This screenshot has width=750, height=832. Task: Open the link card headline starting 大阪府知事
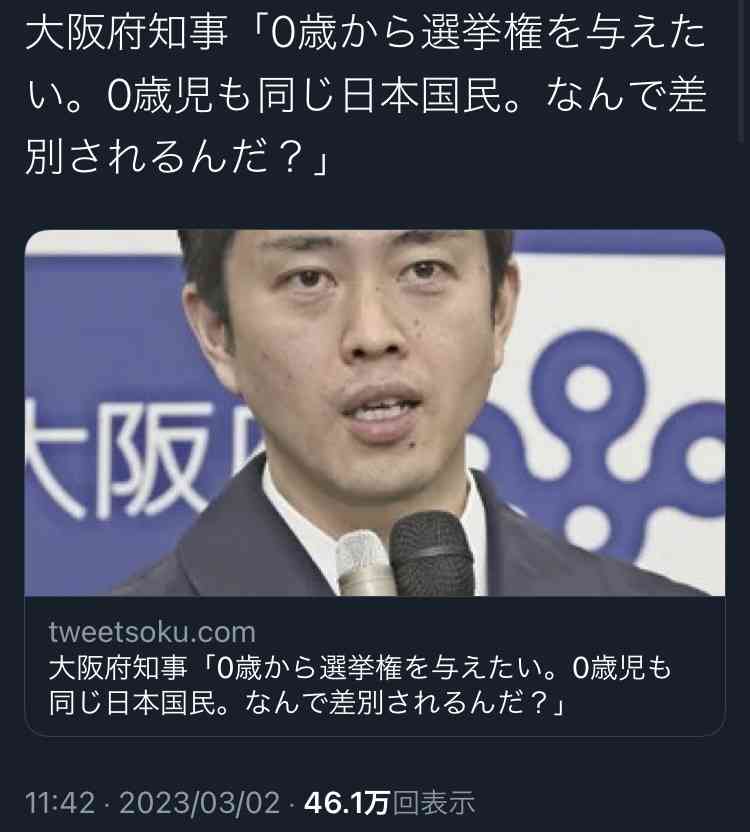pos(360,685)
